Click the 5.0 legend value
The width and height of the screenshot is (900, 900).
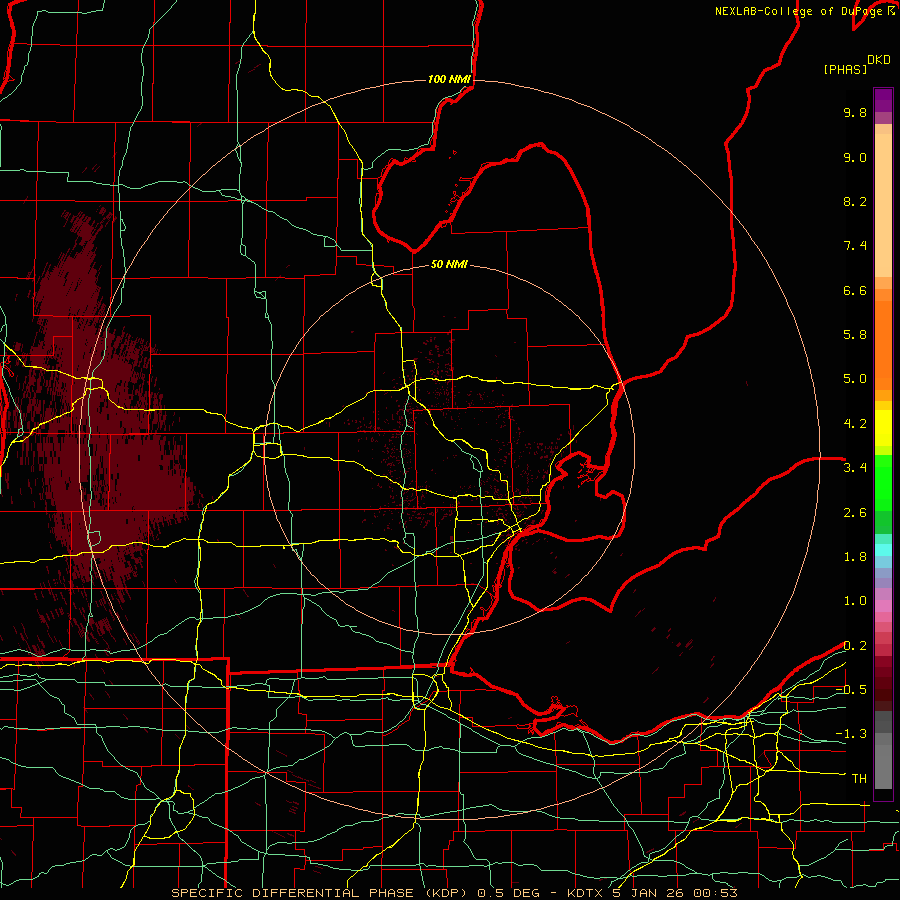point(855,379)
